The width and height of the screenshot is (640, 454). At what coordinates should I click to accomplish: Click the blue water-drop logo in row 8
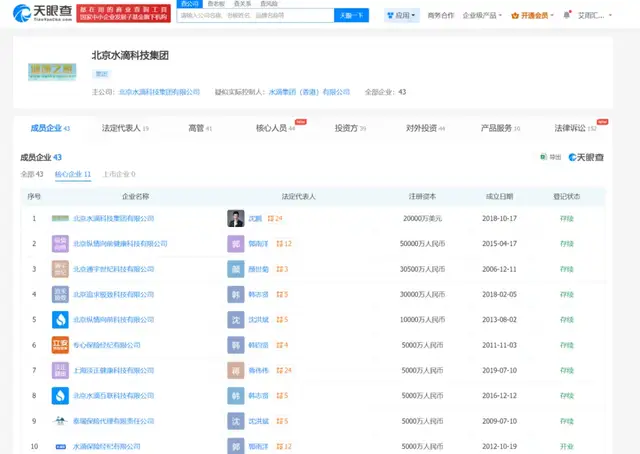coord(60,396)
